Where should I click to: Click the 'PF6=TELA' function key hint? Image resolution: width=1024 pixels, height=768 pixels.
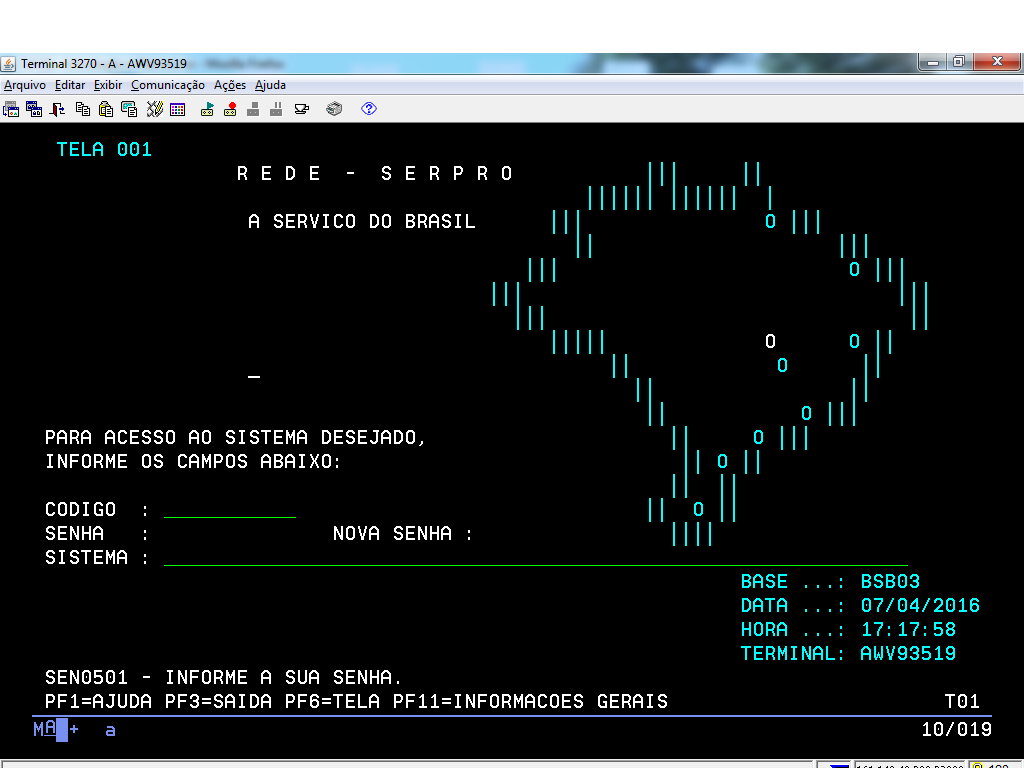pos(332,701)
